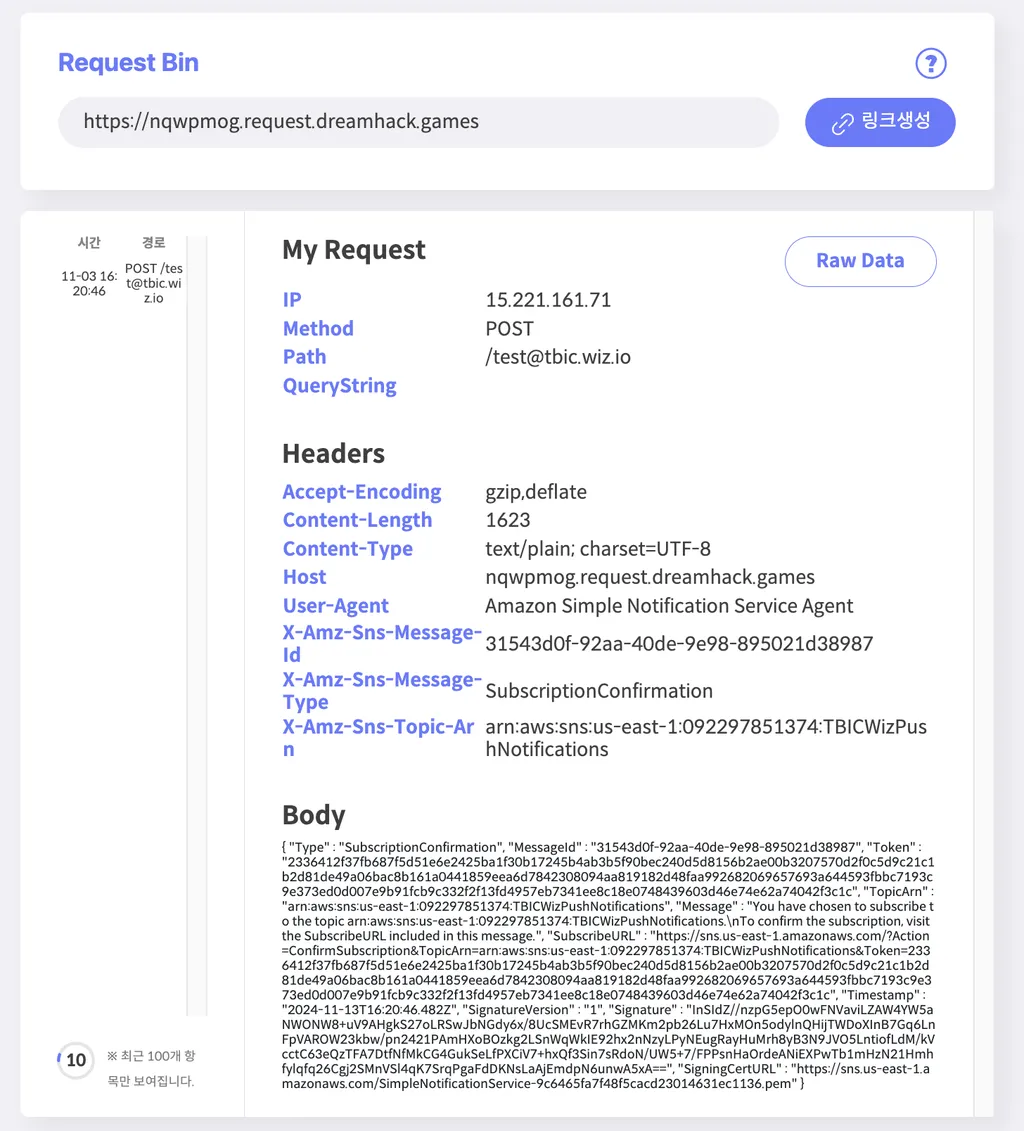The image size is (1024, 1131).
Task: Open the help question mark icon
Action: tap(931, 63)
